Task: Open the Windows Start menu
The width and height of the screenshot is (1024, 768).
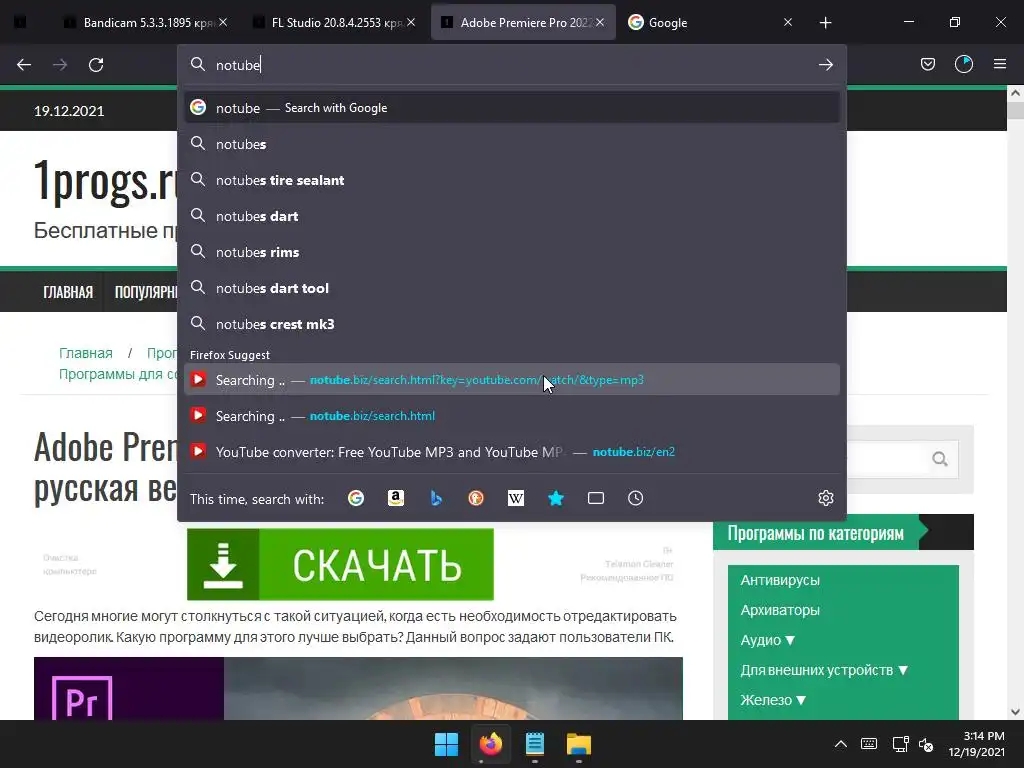Action: click(447, 744)
